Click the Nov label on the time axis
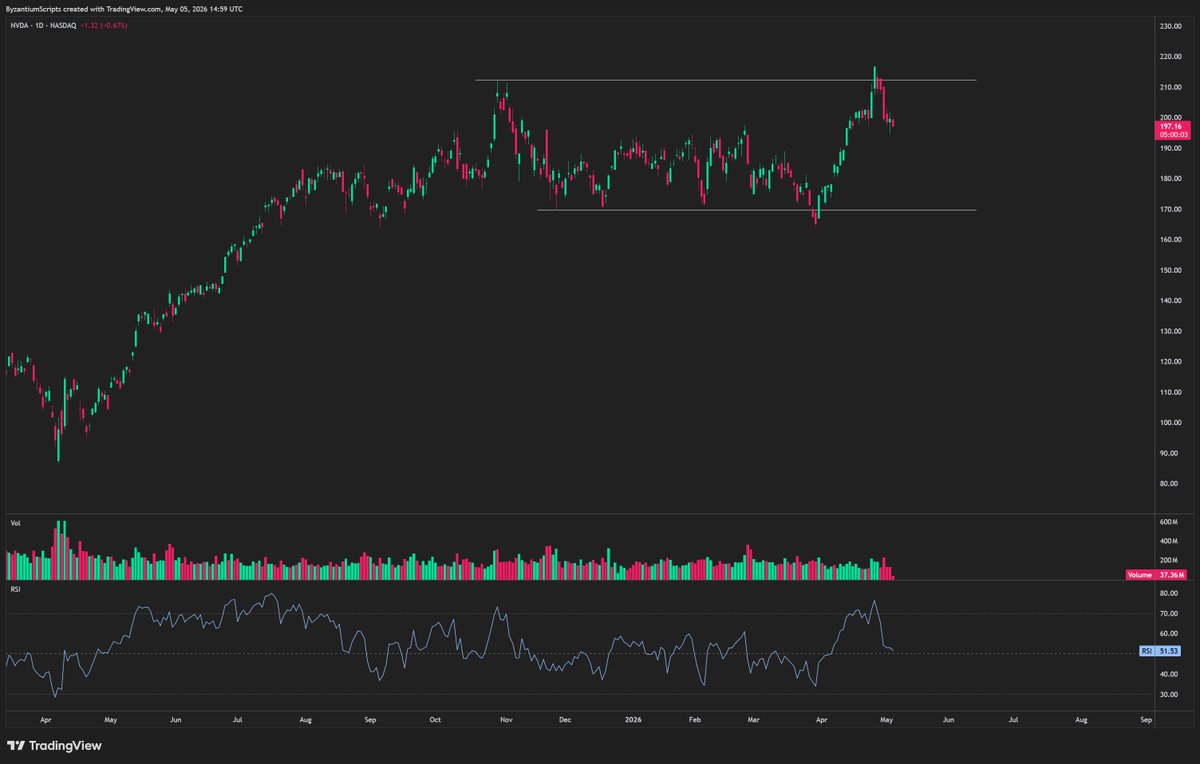1200x764 pixels. coord(506,719)
